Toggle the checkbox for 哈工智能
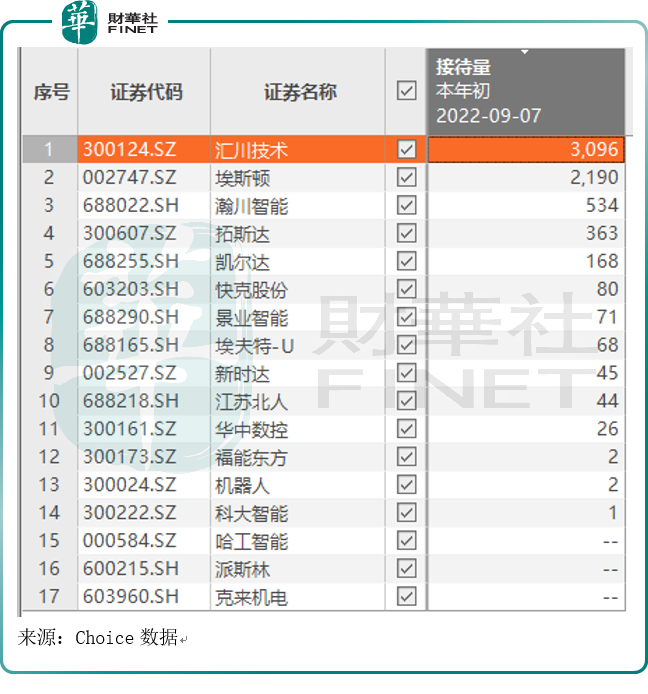The height and width of the screenshot is (694, 648). pos(406,540)
